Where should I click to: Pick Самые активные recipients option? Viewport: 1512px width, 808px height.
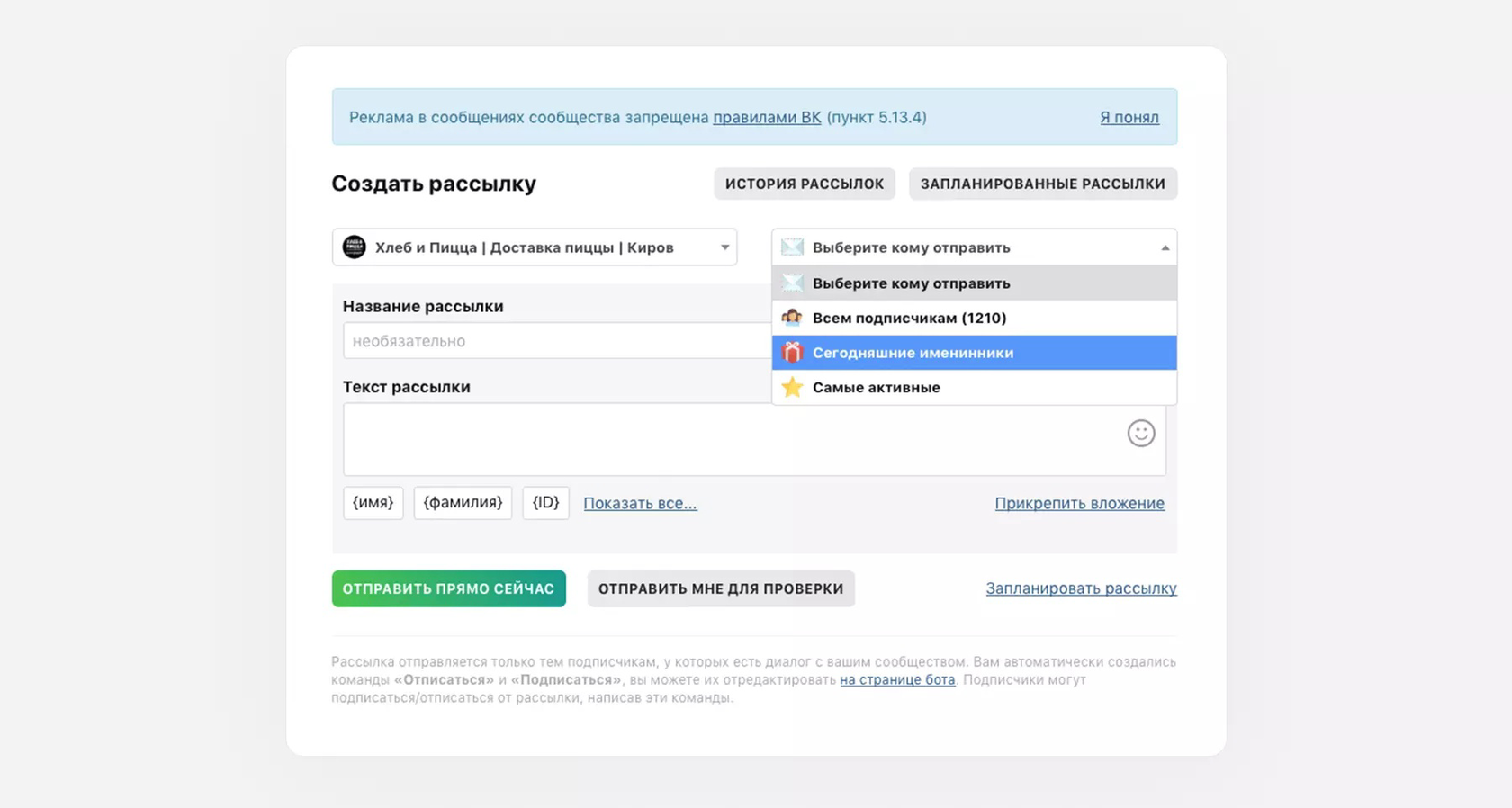pyautogui.click(x=974, y=387)
